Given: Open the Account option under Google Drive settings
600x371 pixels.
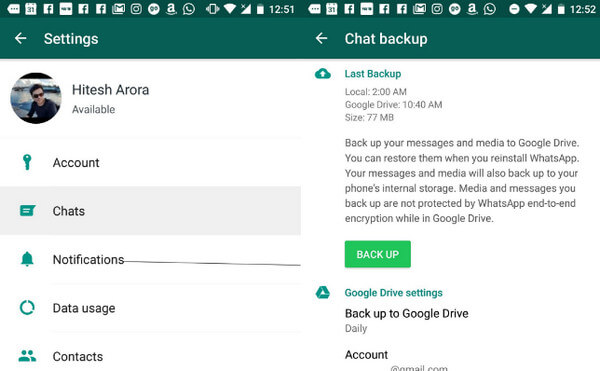Looking at the screenshot, I should coord(366,355).
